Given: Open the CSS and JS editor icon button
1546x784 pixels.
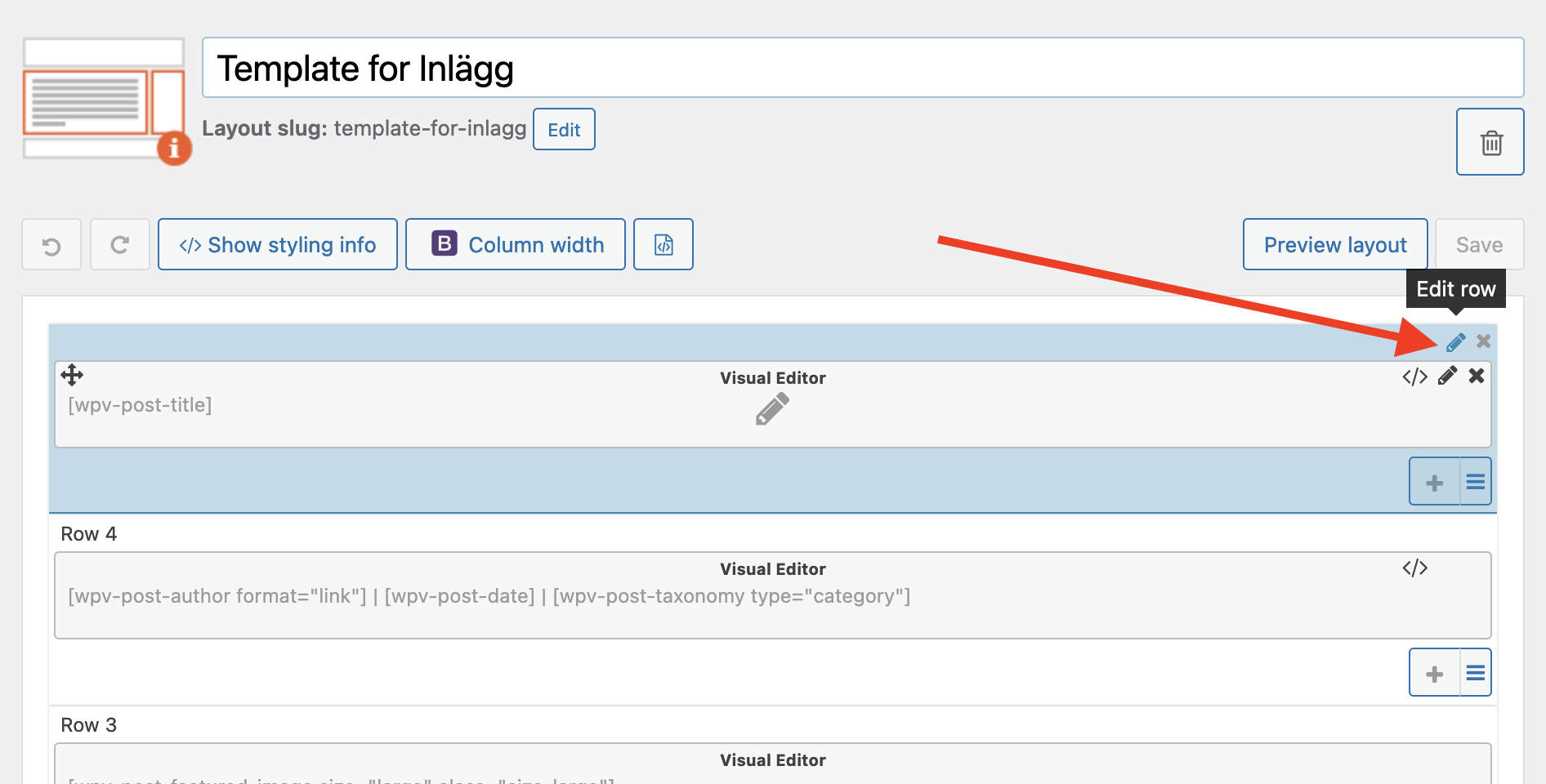Looking at the screenshot, I should tap(664, 244).
